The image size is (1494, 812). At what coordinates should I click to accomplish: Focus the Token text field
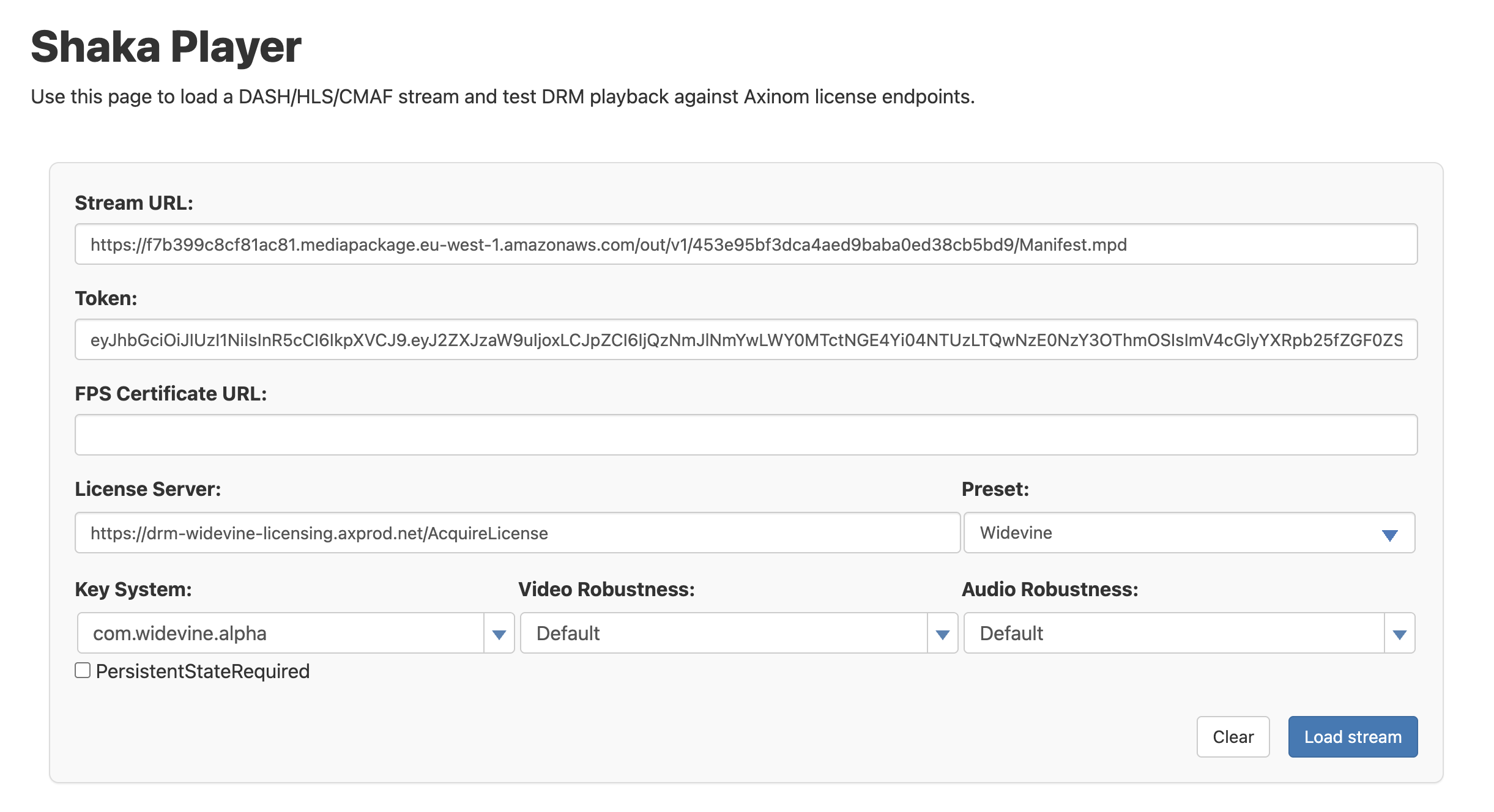746,340
